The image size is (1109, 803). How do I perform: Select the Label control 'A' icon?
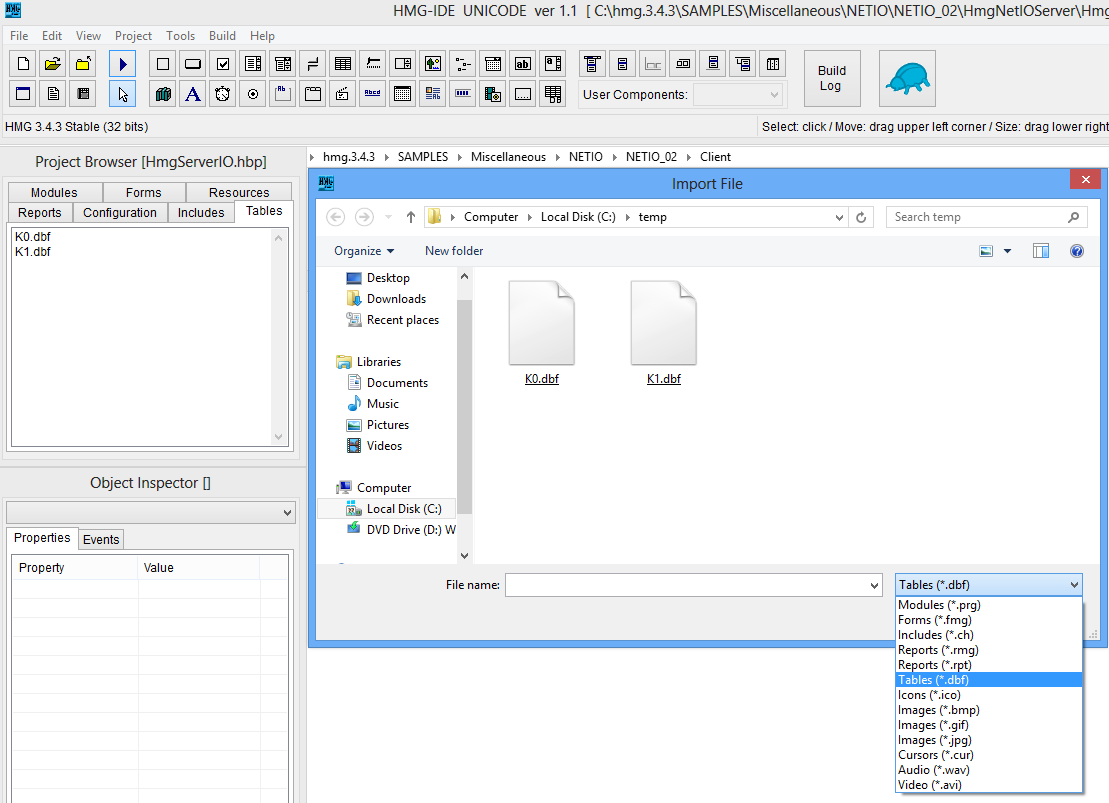[x=192, y=93]
